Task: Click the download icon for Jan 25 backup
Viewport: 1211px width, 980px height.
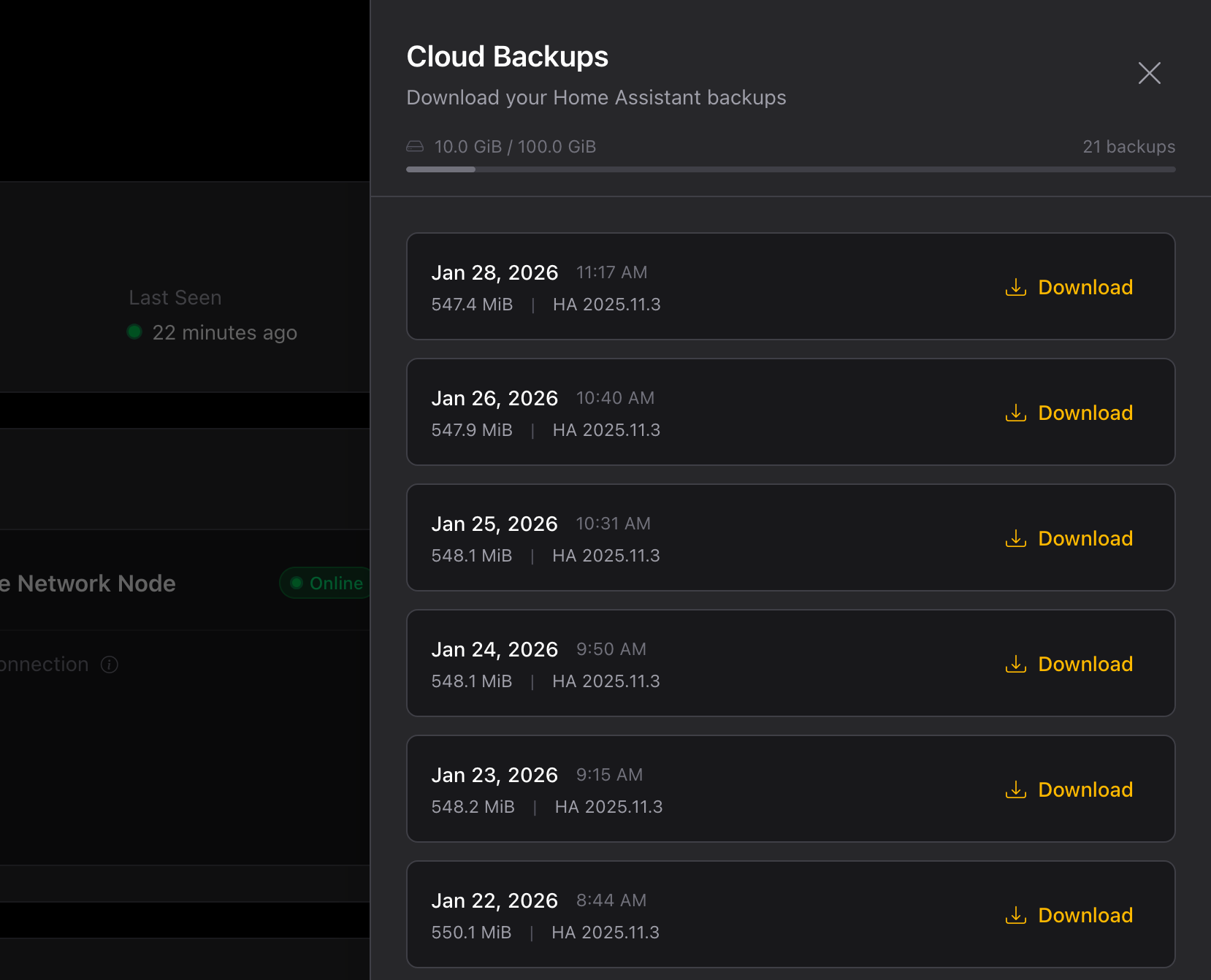Action: click(1016, 538)
